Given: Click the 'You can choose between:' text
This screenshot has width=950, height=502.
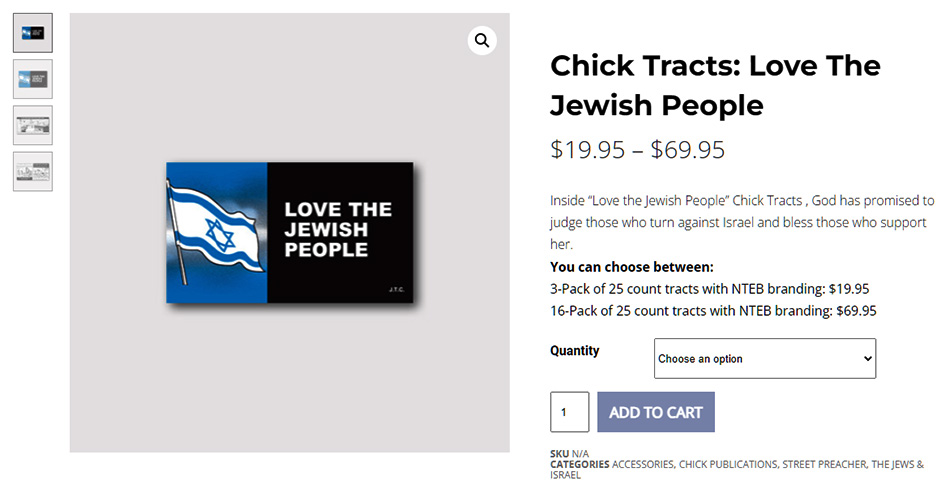Looking at the screenshot, I should coord(632,267).
